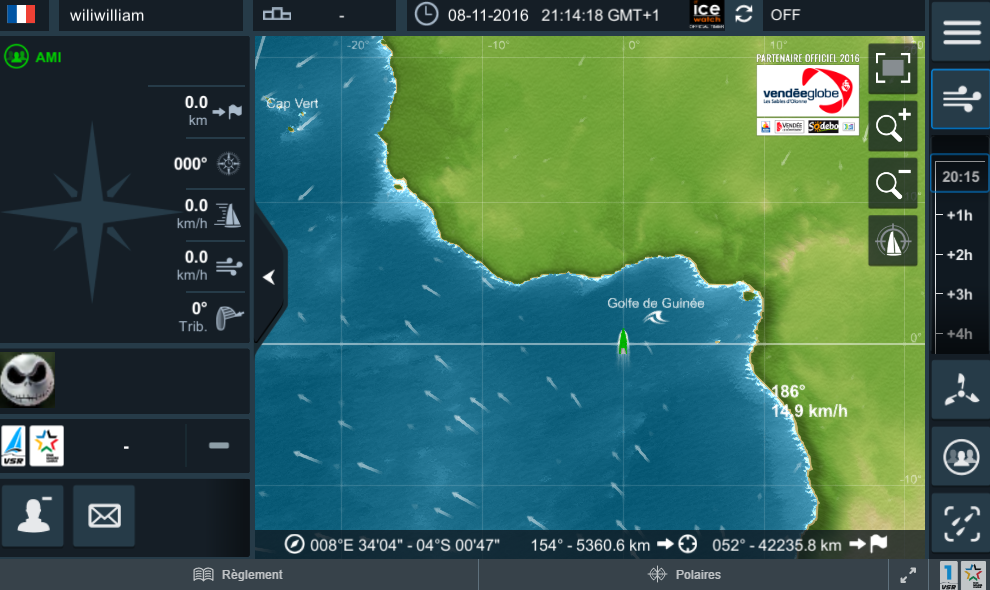
Task: Zoom out of the map
Action: [x=892, y=183]
